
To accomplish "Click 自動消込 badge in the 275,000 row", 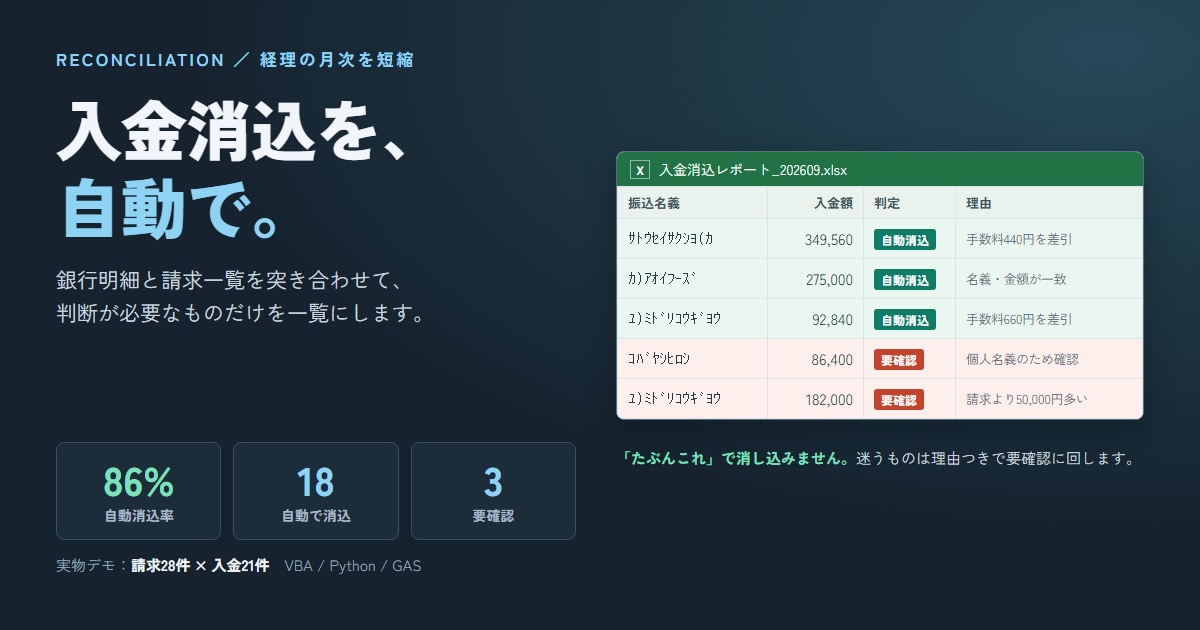I will coord(905,280).
